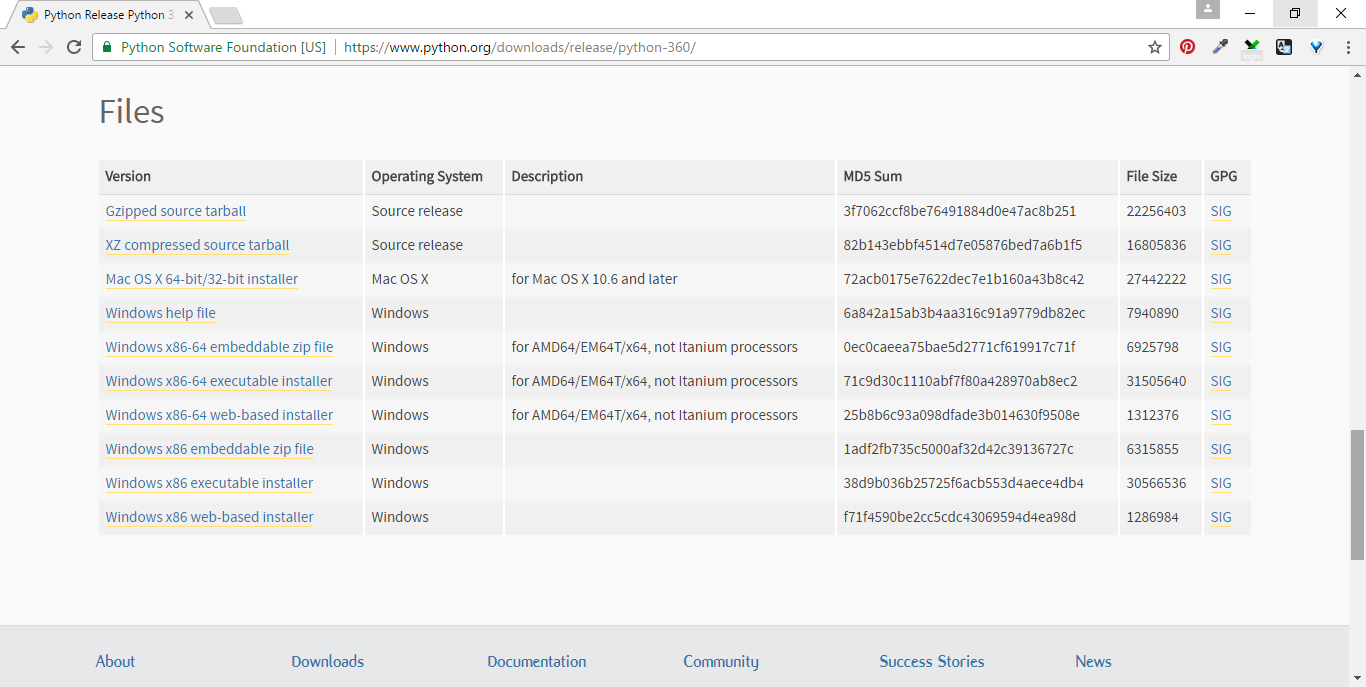This screenshot has width=1366, height=687.
Task: Go back to the previous page
Action: (x=18, y=47)
